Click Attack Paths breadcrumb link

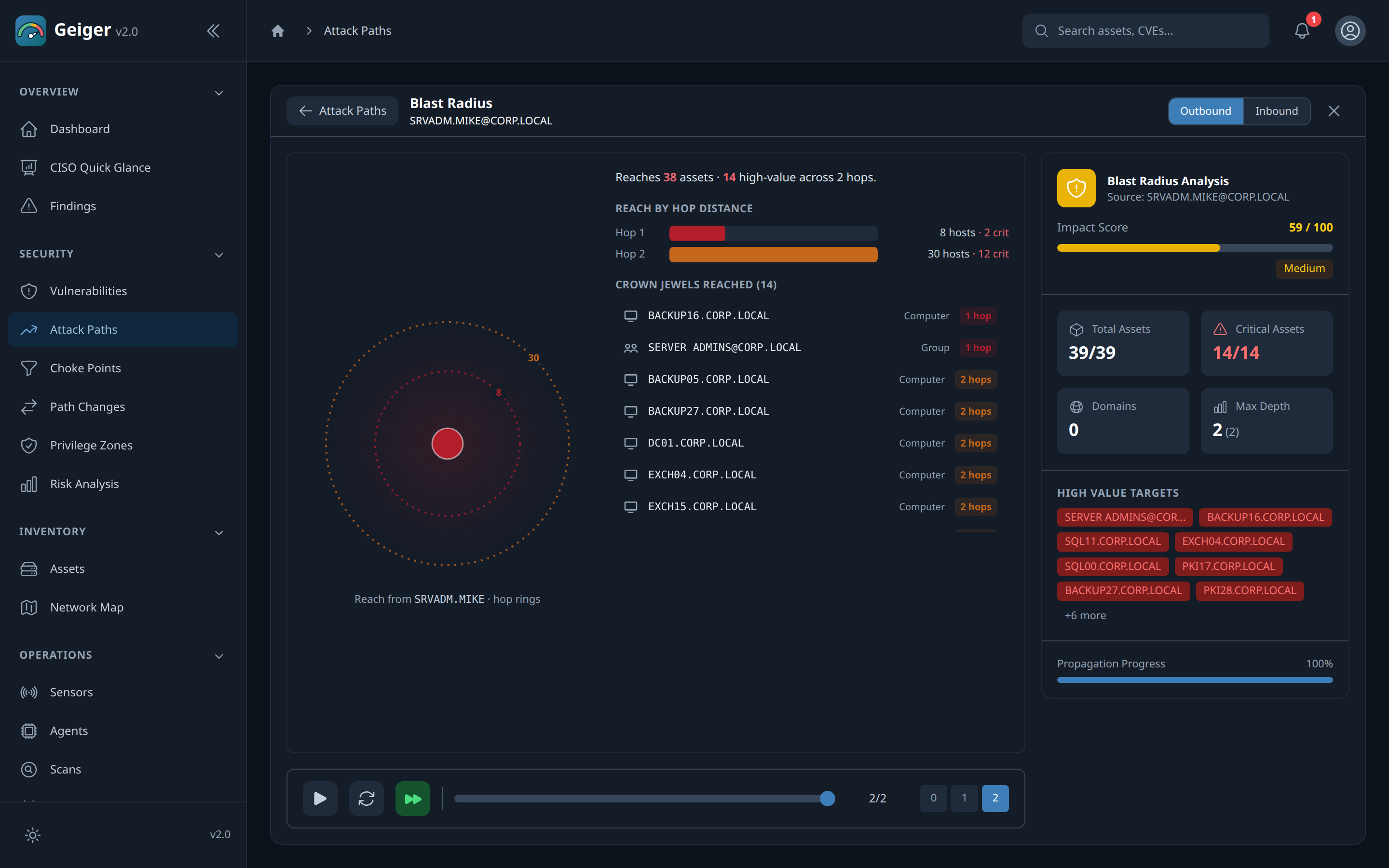coord(357,30)
